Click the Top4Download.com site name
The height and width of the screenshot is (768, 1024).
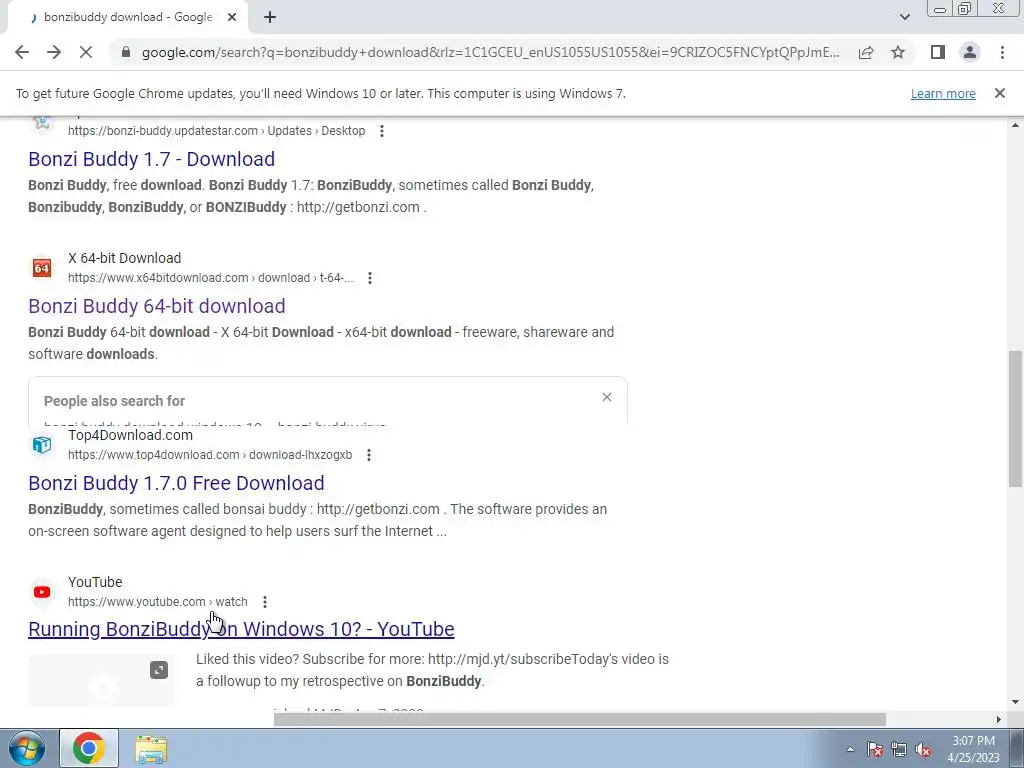(x=130, y=435)
